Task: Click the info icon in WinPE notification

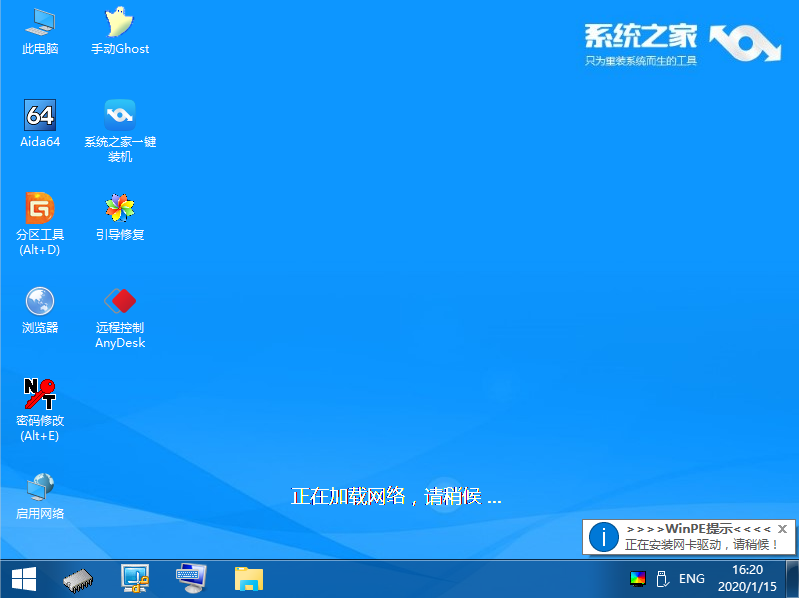Action: 604,537
